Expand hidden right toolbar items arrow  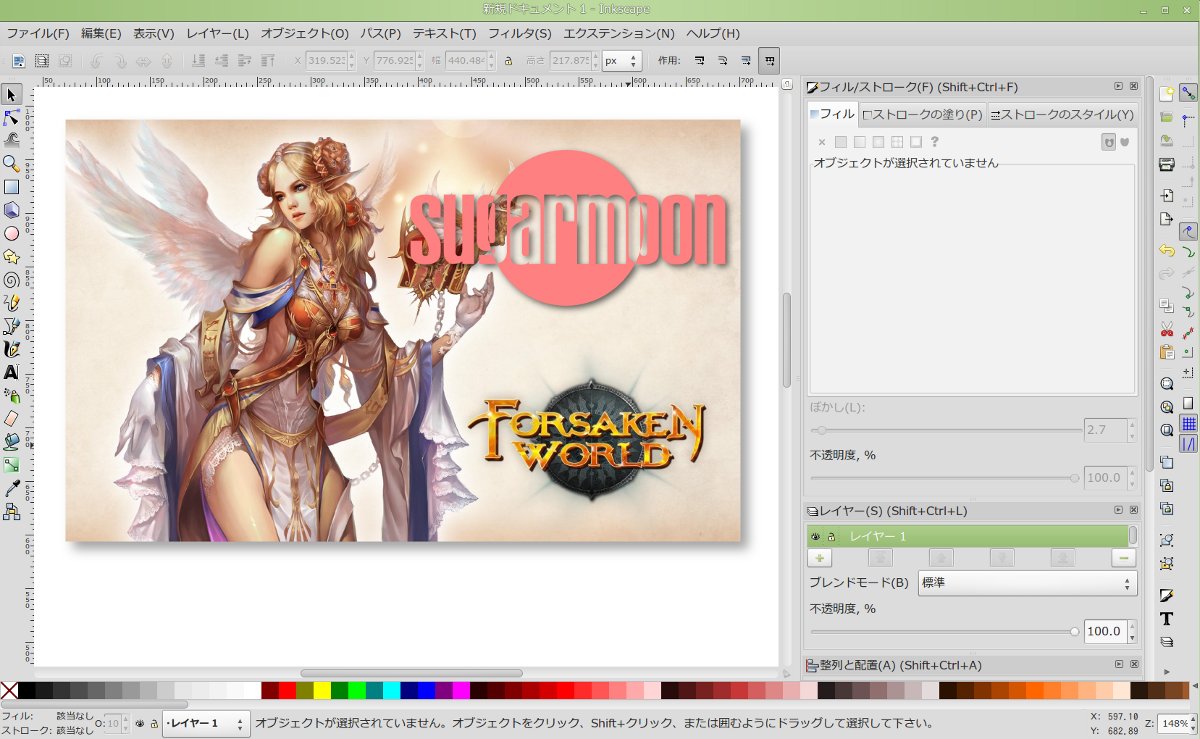(x=1166, y=671)
